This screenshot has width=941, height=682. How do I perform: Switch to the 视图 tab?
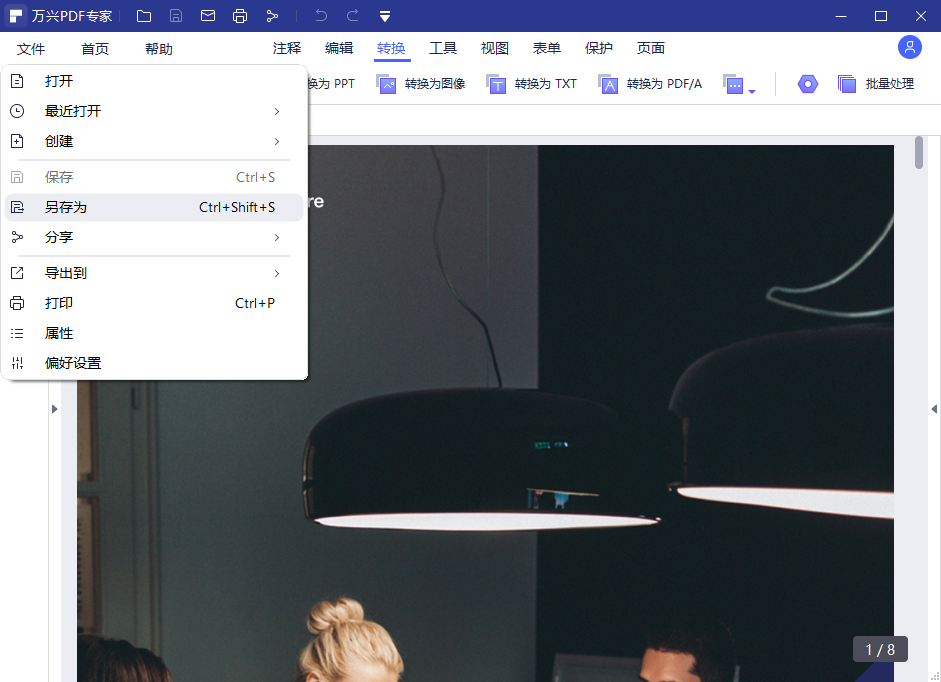494,47
